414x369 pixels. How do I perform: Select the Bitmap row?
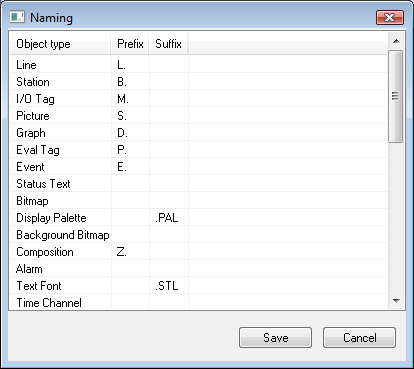coord(199,200)
